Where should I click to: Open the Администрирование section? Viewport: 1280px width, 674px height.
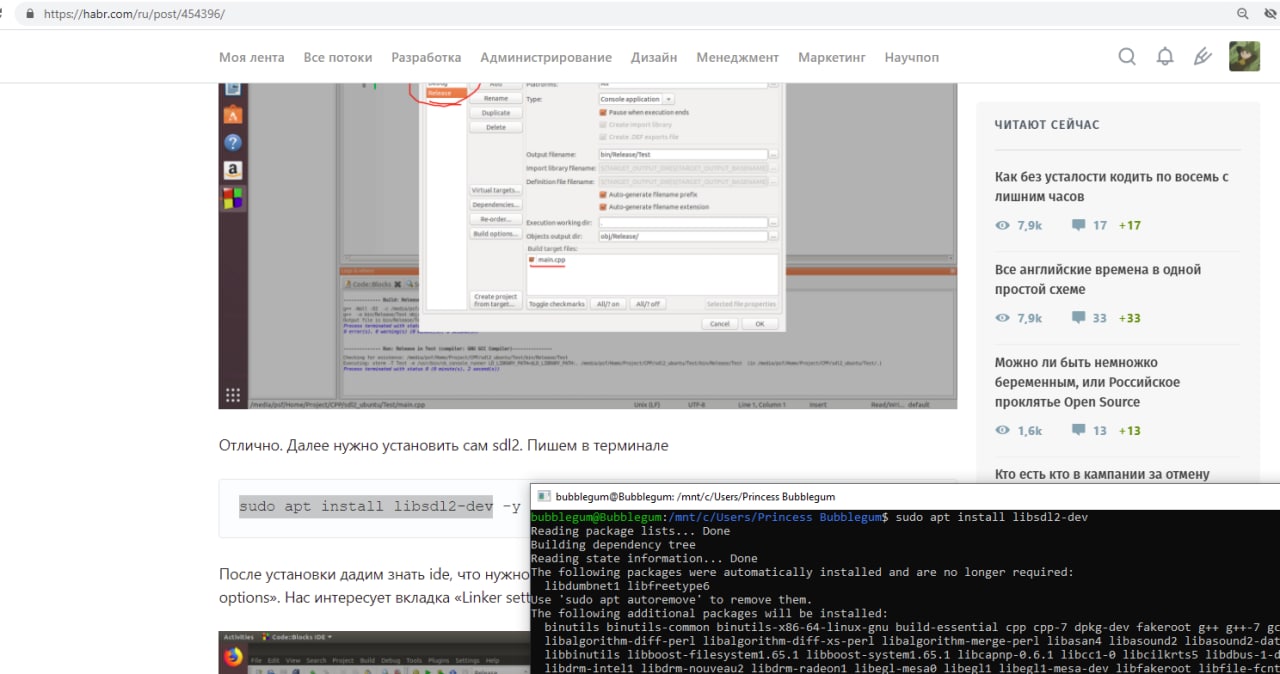[546, 57]
